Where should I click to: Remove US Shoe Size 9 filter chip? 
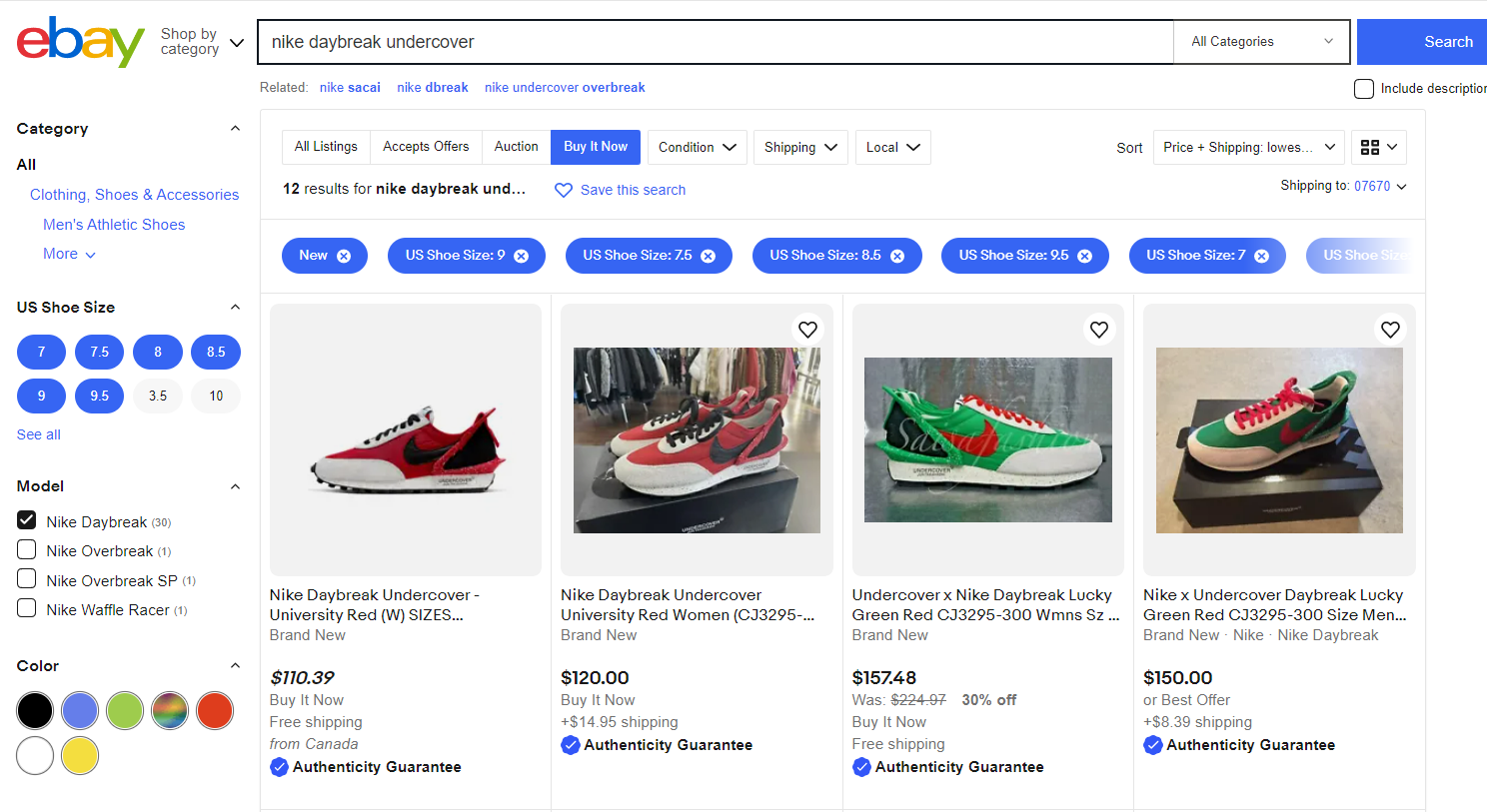click(x=522, y=256)
